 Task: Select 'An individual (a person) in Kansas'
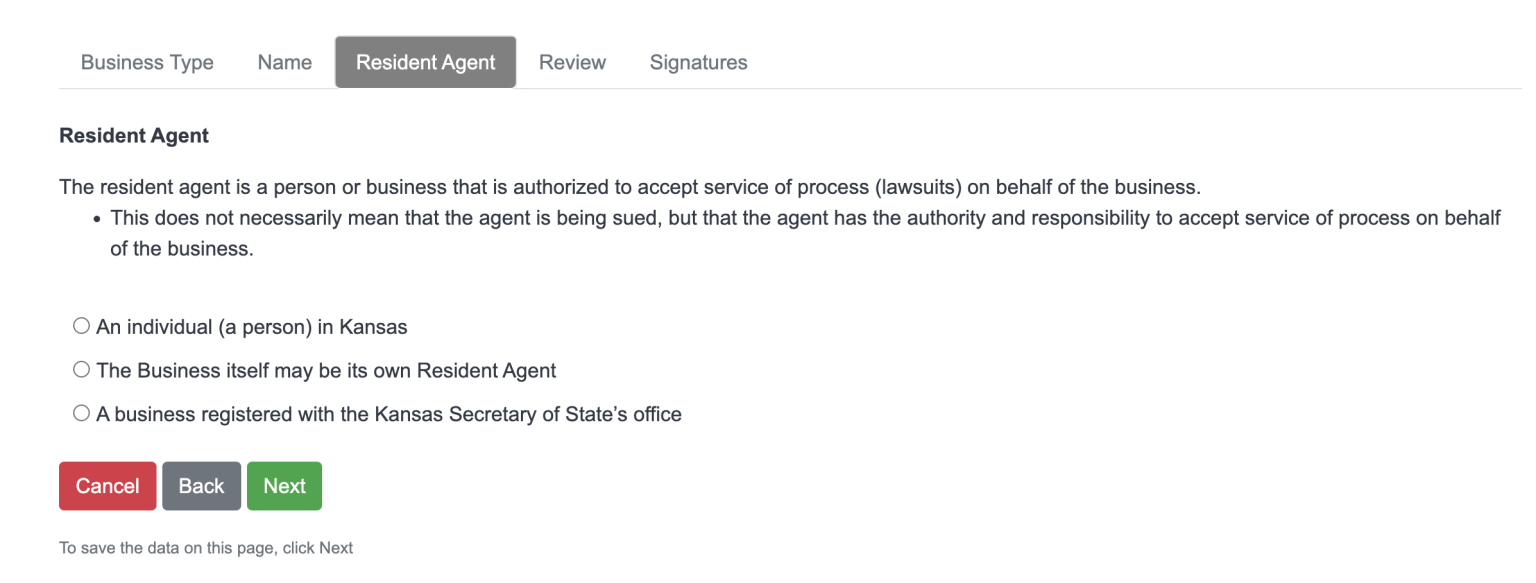click(81, 324)
